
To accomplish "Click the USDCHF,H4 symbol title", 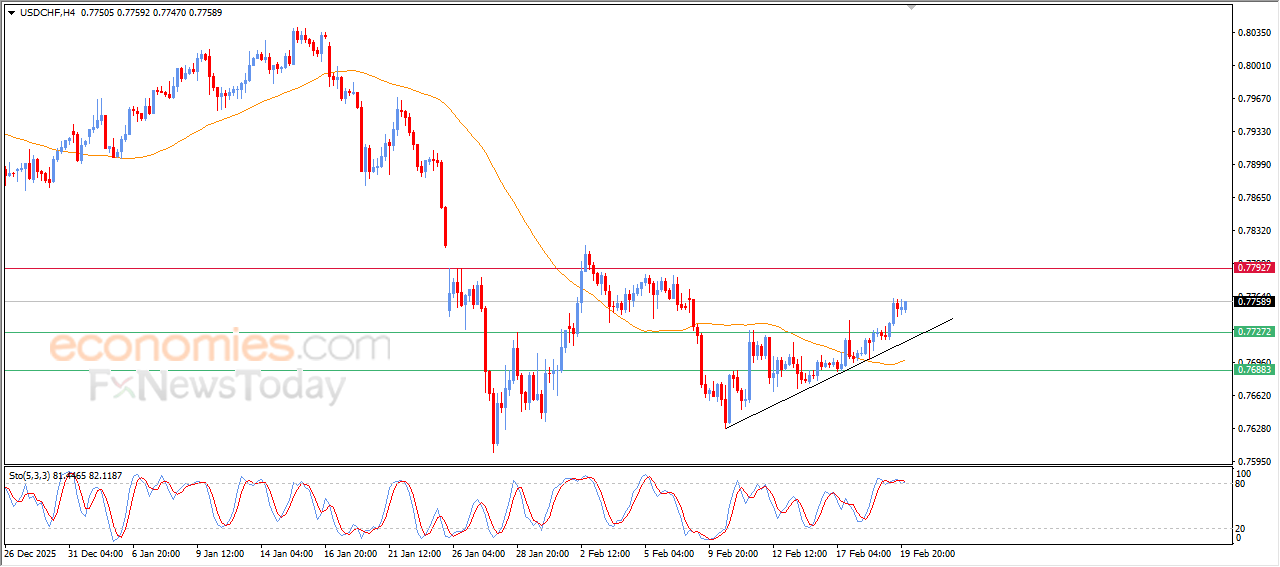I will point(46,12).
